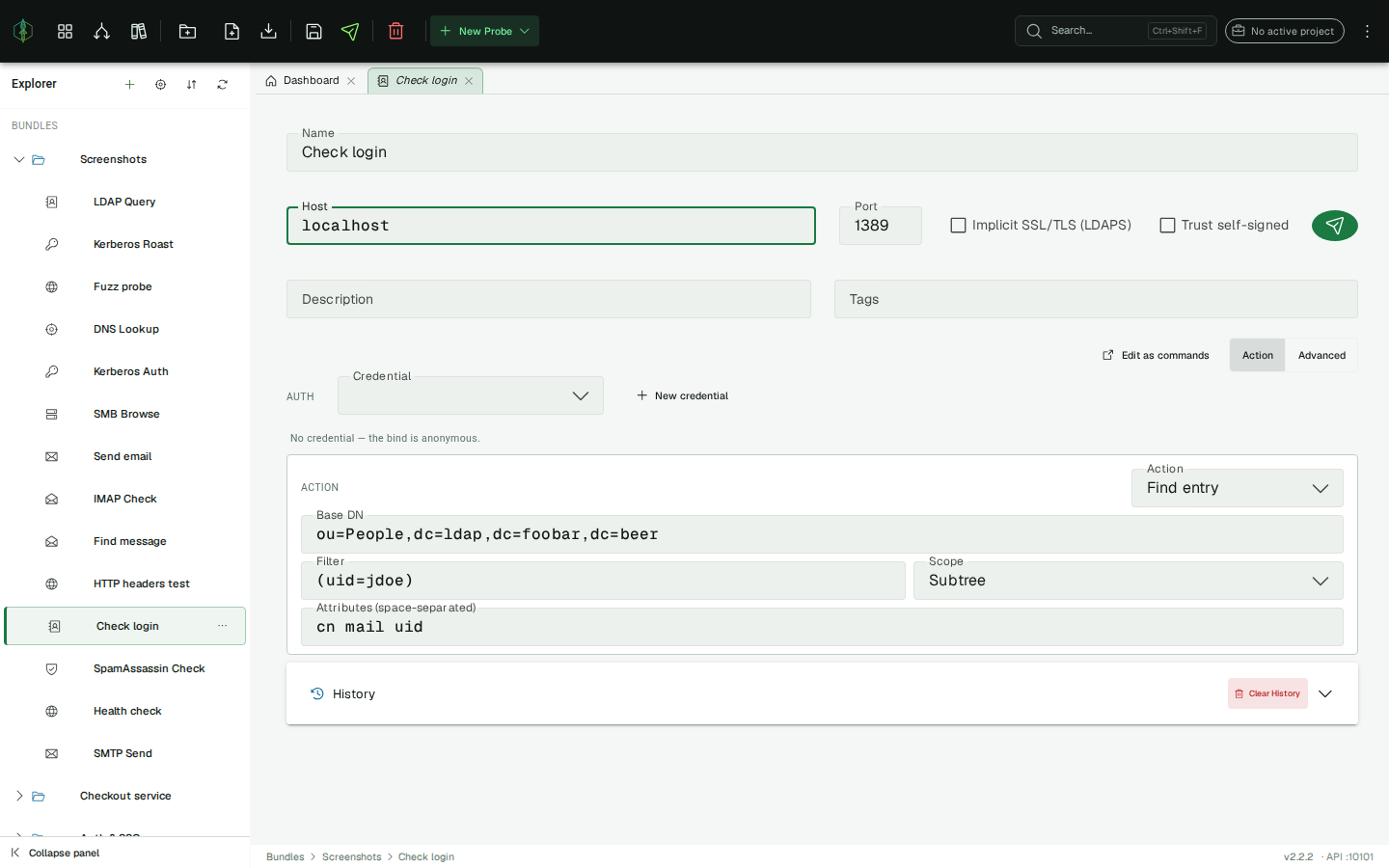Open the Check login row options ellipsis
Viewport: 1389px width, 868px height.
coord(222,626)
